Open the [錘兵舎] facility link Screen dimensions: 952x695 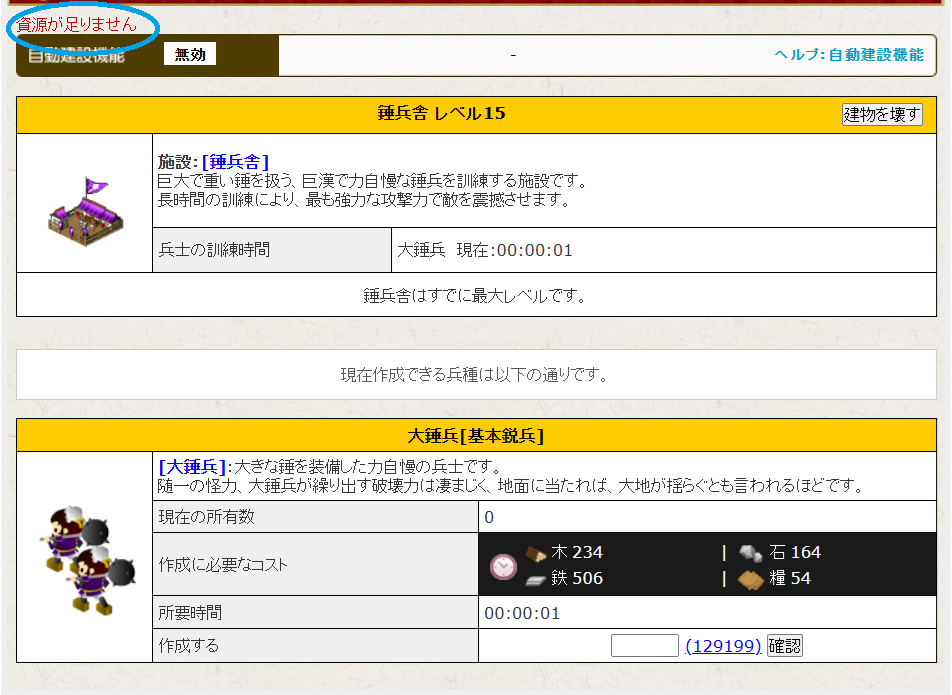[235, 161]
